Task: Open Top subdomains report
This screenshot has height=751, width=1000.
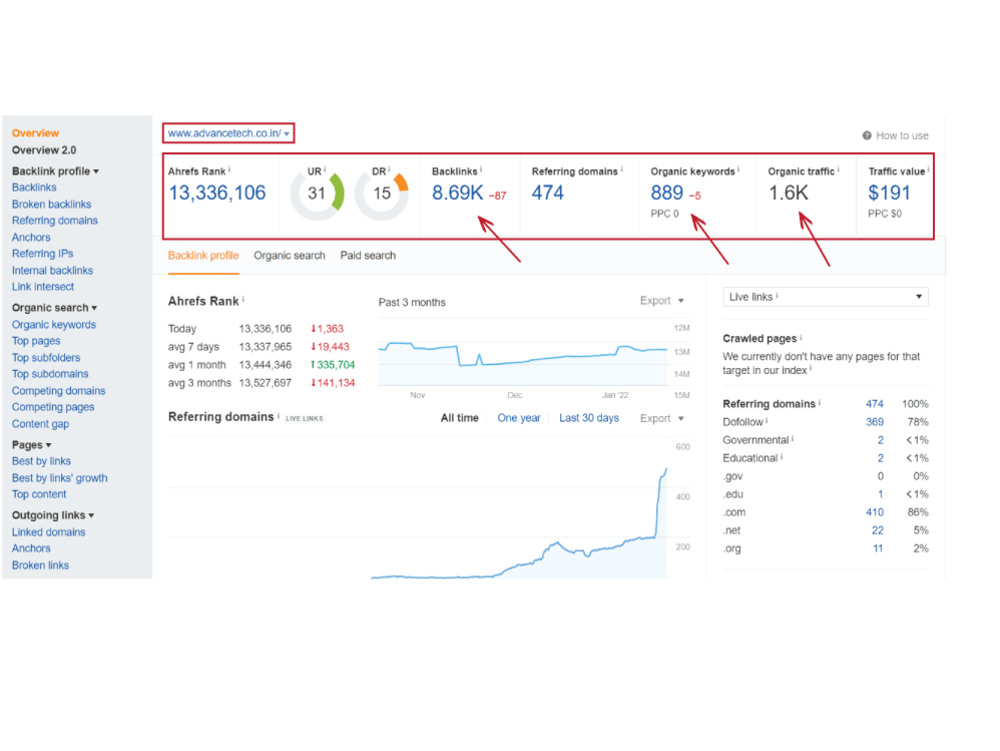Action: tap(50, 374)
